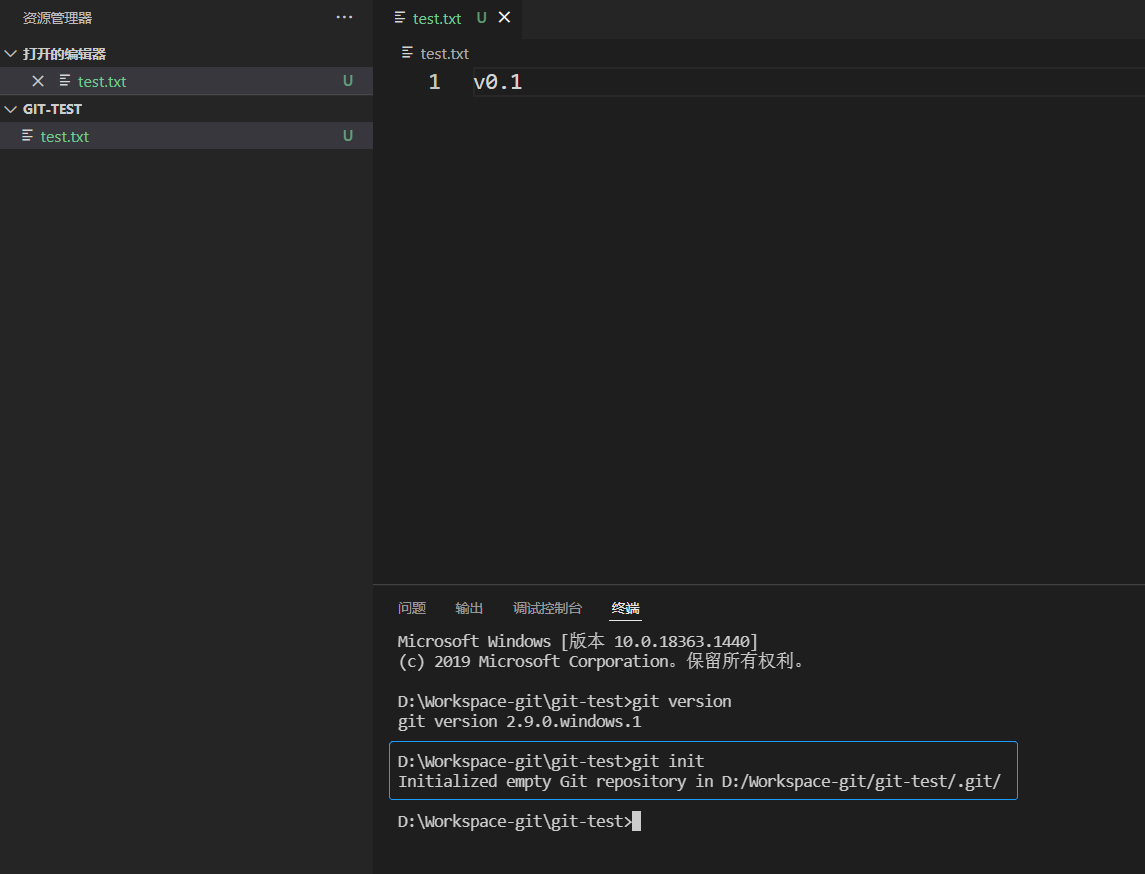The image size is (1145, 874).
Task: Switch to the 问题 panel tab
Action: pos(412,608)
